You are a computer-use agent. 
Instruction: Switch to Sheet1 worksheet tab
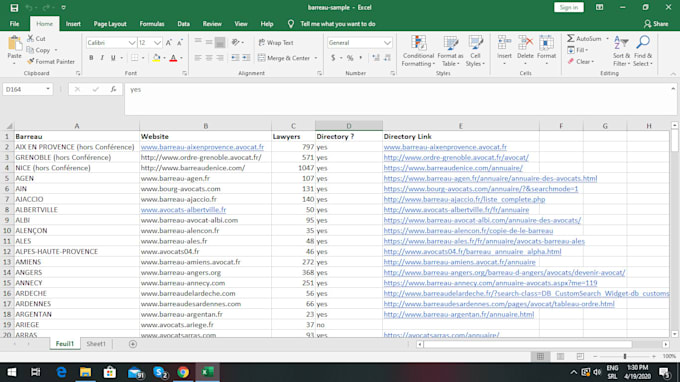click(x=96, y=344)
